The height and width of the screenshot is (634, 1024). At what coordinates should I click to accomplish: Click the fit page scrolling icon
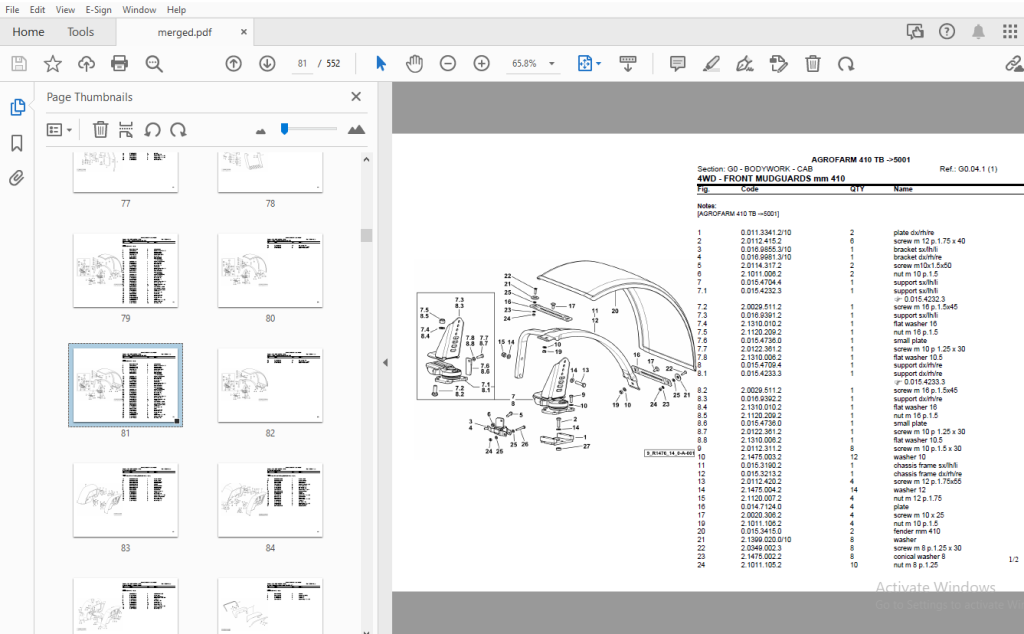(x=584, y=63)
